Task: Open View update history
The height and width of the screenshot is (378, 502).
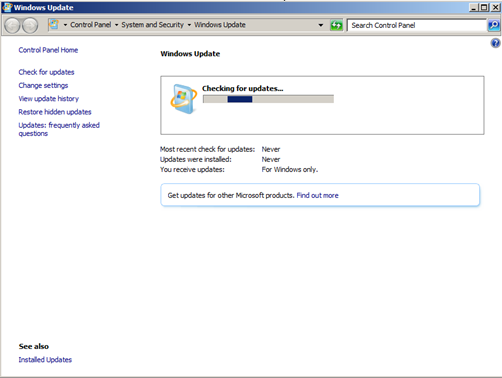Action: pos(49,99)
